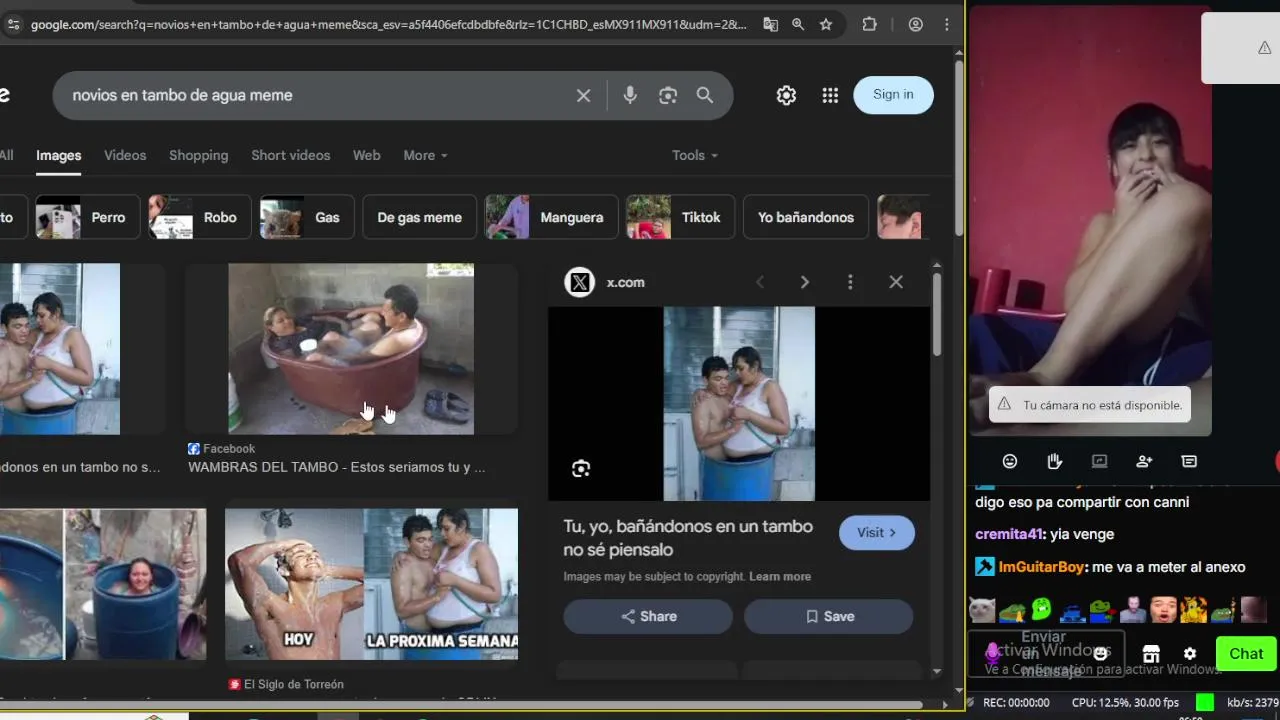This screenshot has height=720, width=1280.
Task: Open emoji reactions icon under the camera
Action: 1010,461
